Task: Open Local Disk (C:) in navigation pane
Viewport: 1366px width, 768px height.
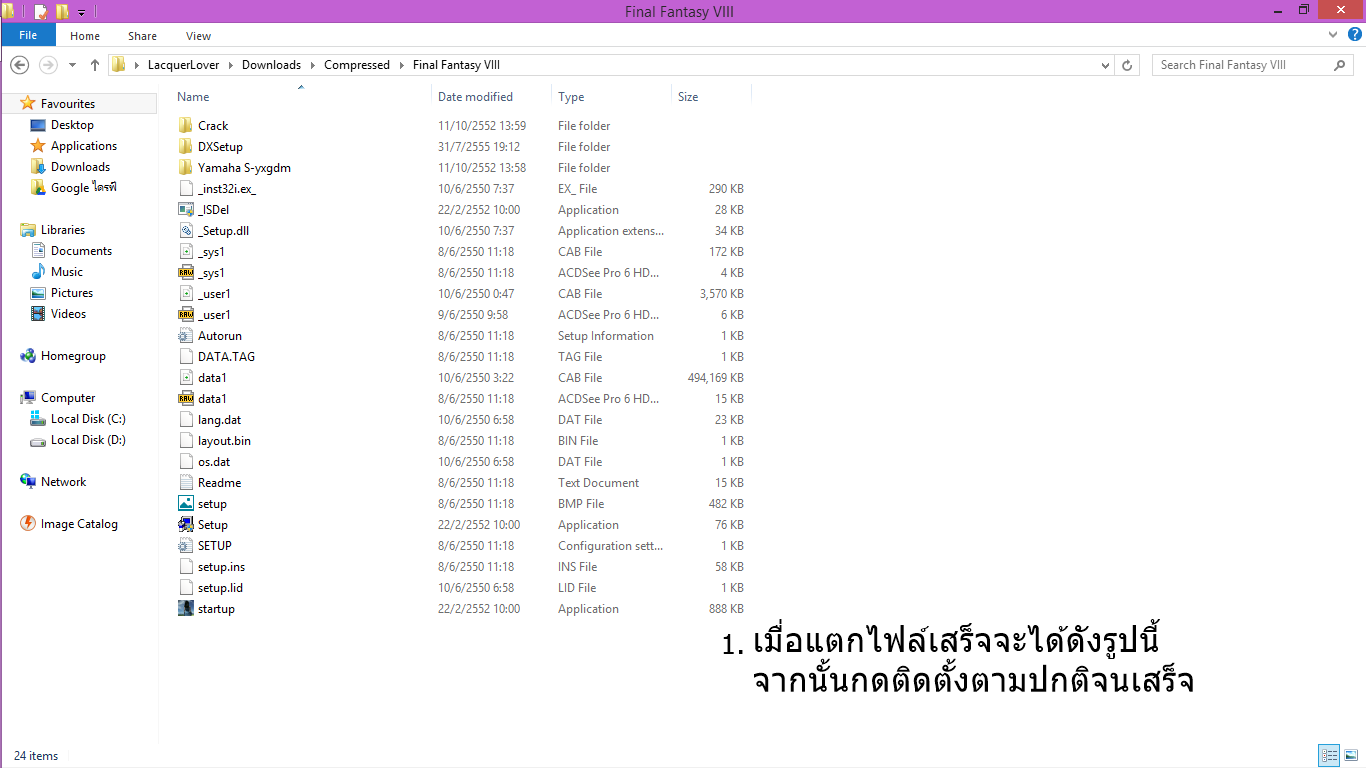Action: [88, 419]
